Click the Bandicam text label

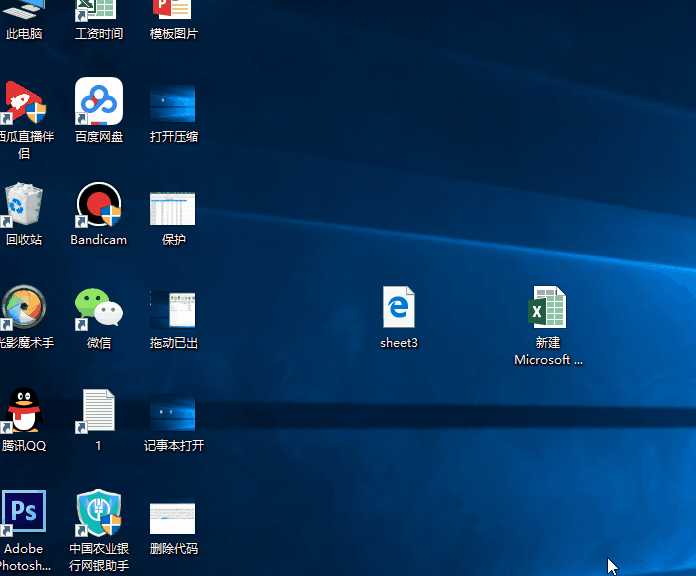coord(99,240)
